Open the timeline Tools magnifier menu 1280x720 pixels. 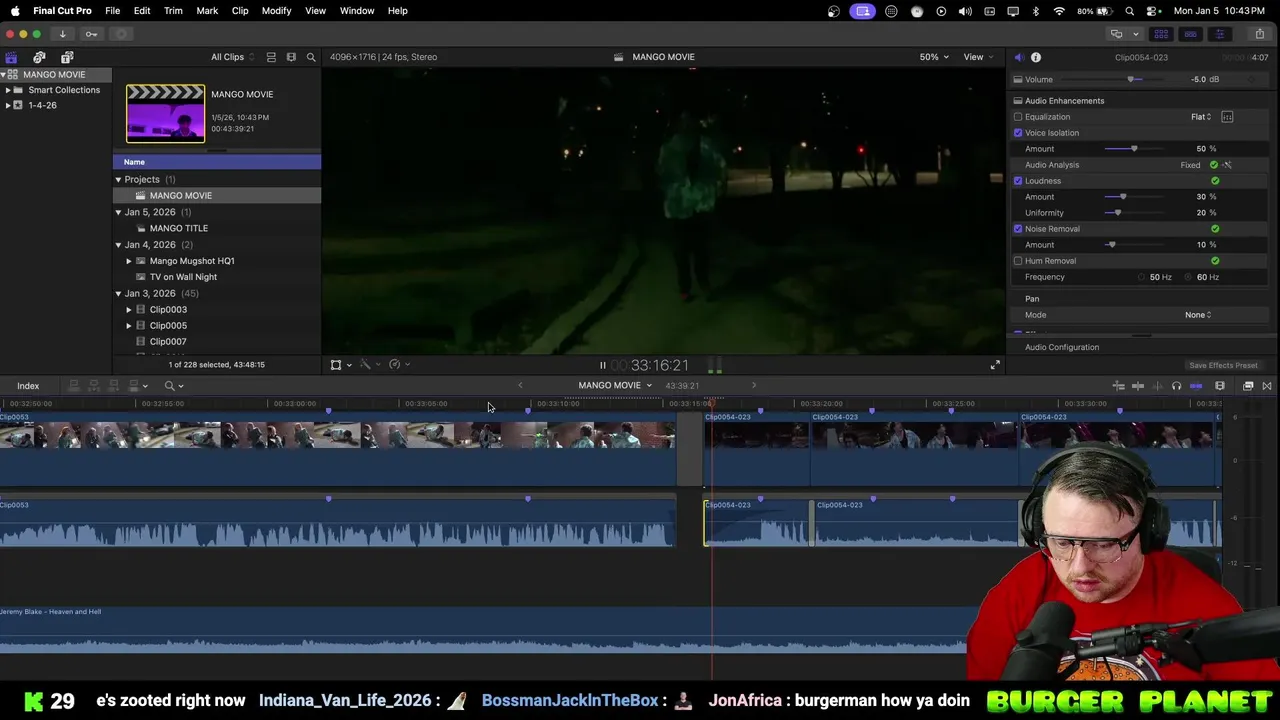pyautogui.click(x=174, y=386)
